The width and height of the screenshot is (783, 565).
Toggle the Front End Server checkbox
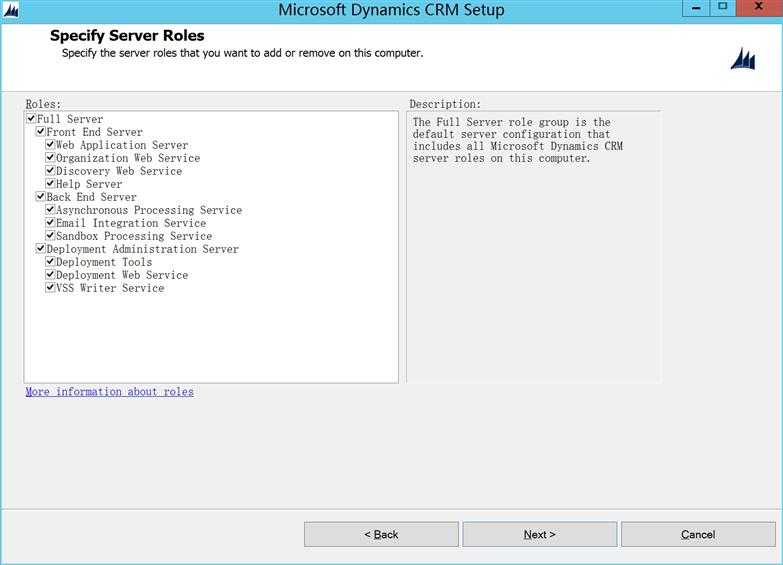pyautogui.click(x=41, y=131)
